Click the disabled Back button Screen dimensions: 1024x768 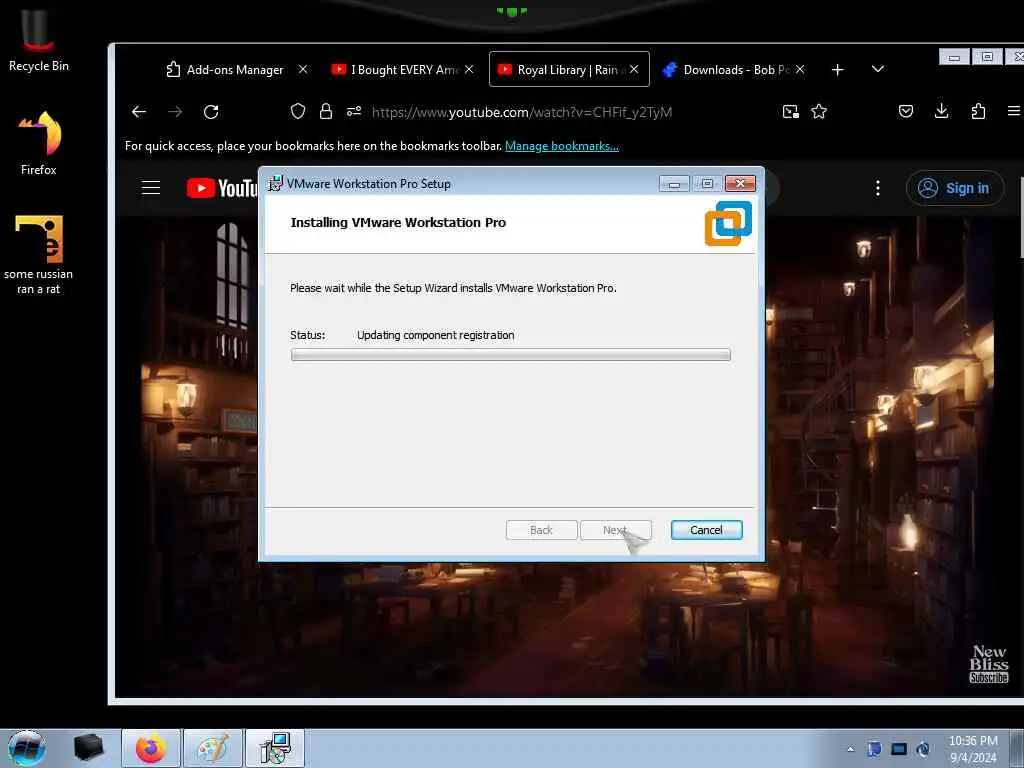541,530
